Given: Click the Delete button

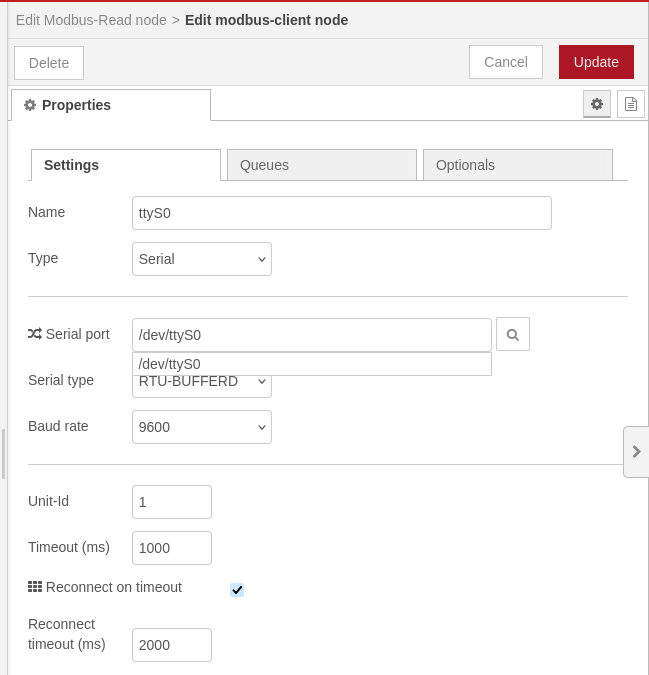Looking at the screenshot, I should tap(49, 63).
